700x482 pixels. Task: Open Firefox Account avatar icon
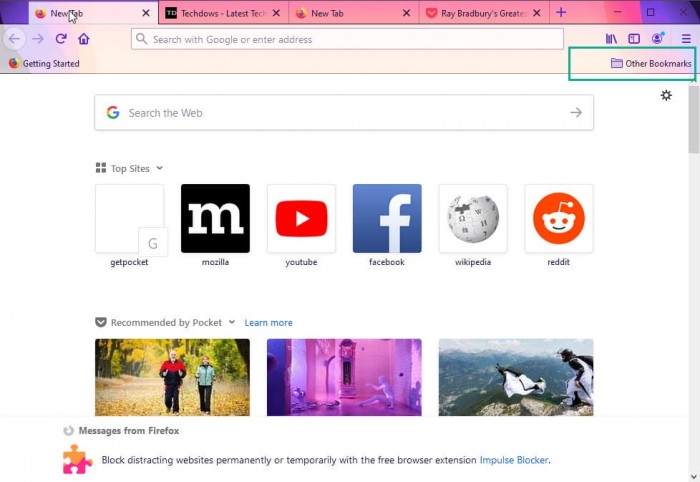tap(658, 38)
